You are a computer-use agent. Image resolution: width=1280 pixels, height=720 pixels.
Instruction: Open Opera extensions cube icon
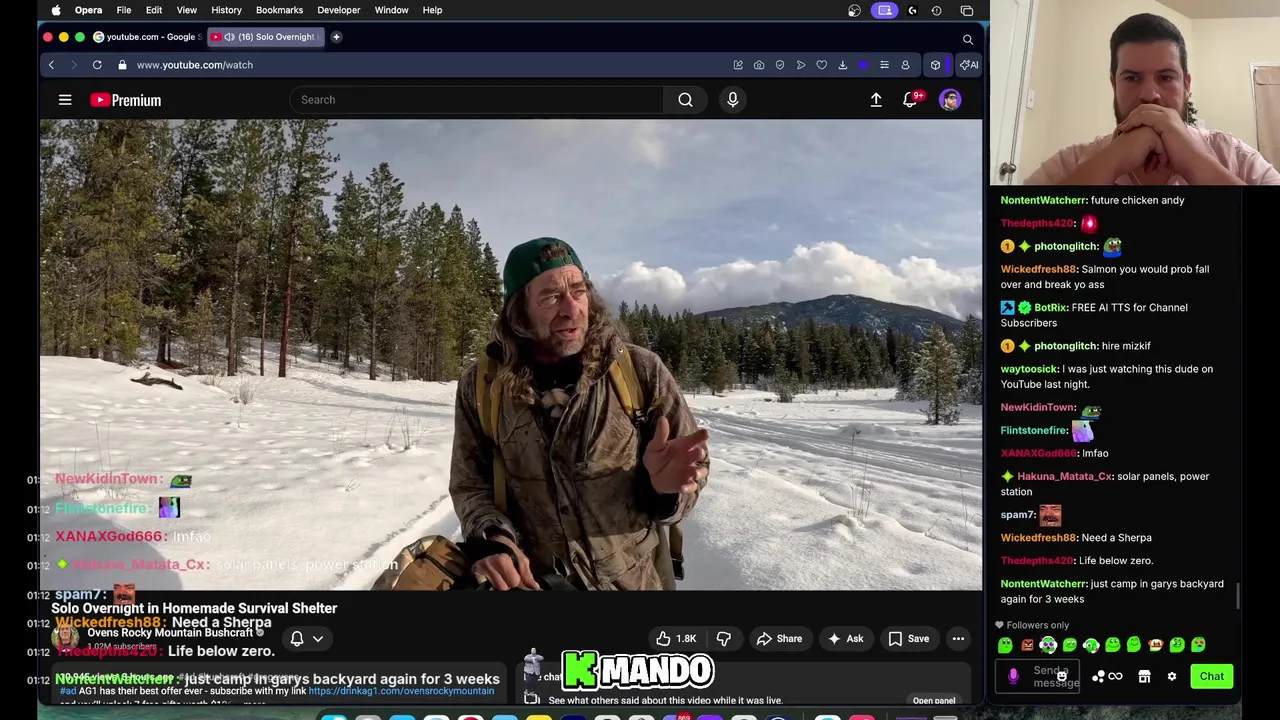(935, 65)
